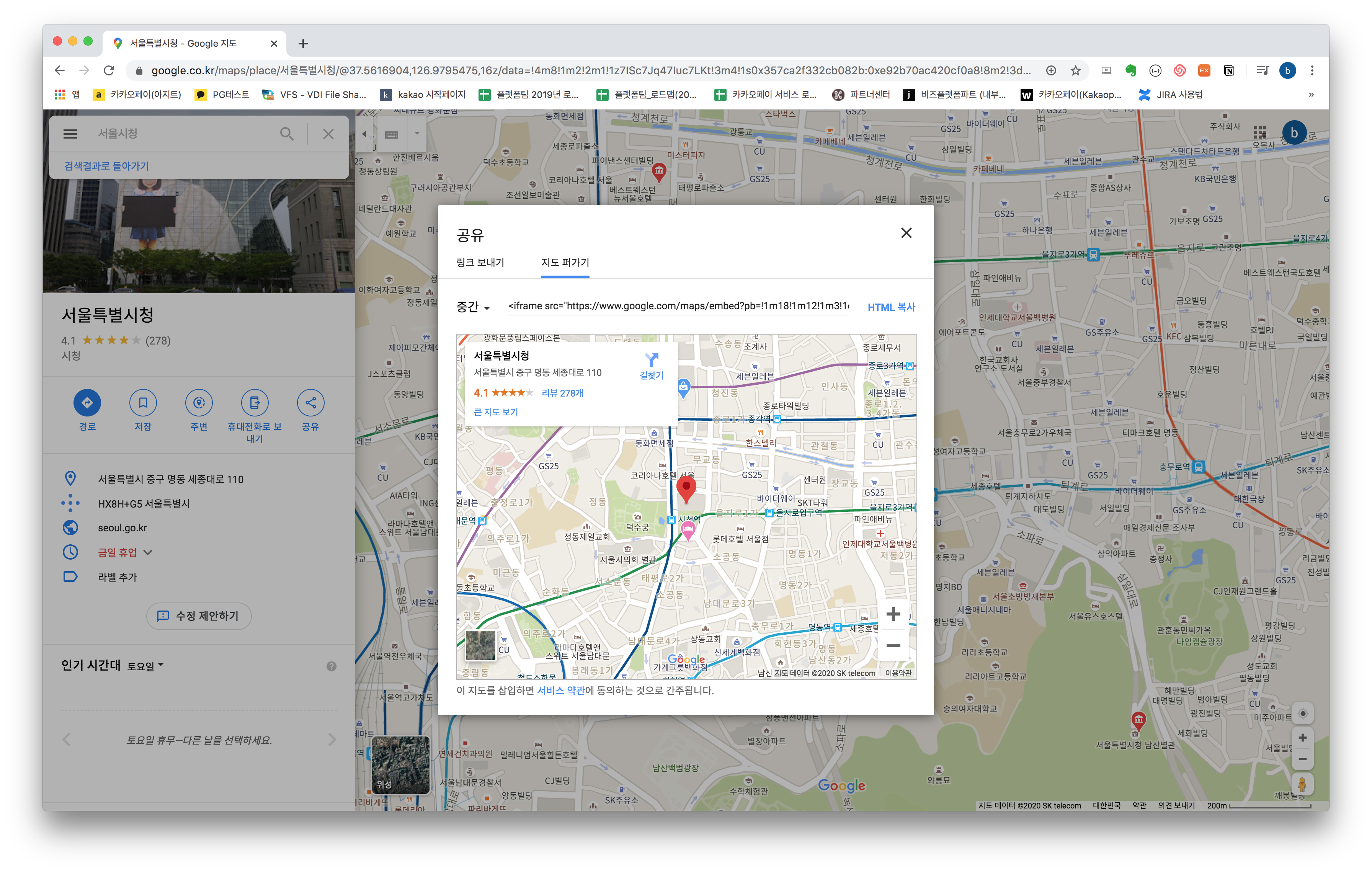Click the Save (저장) bookmark icon
The height and width of the screenshot is (872, 1372).
[143, 403]
